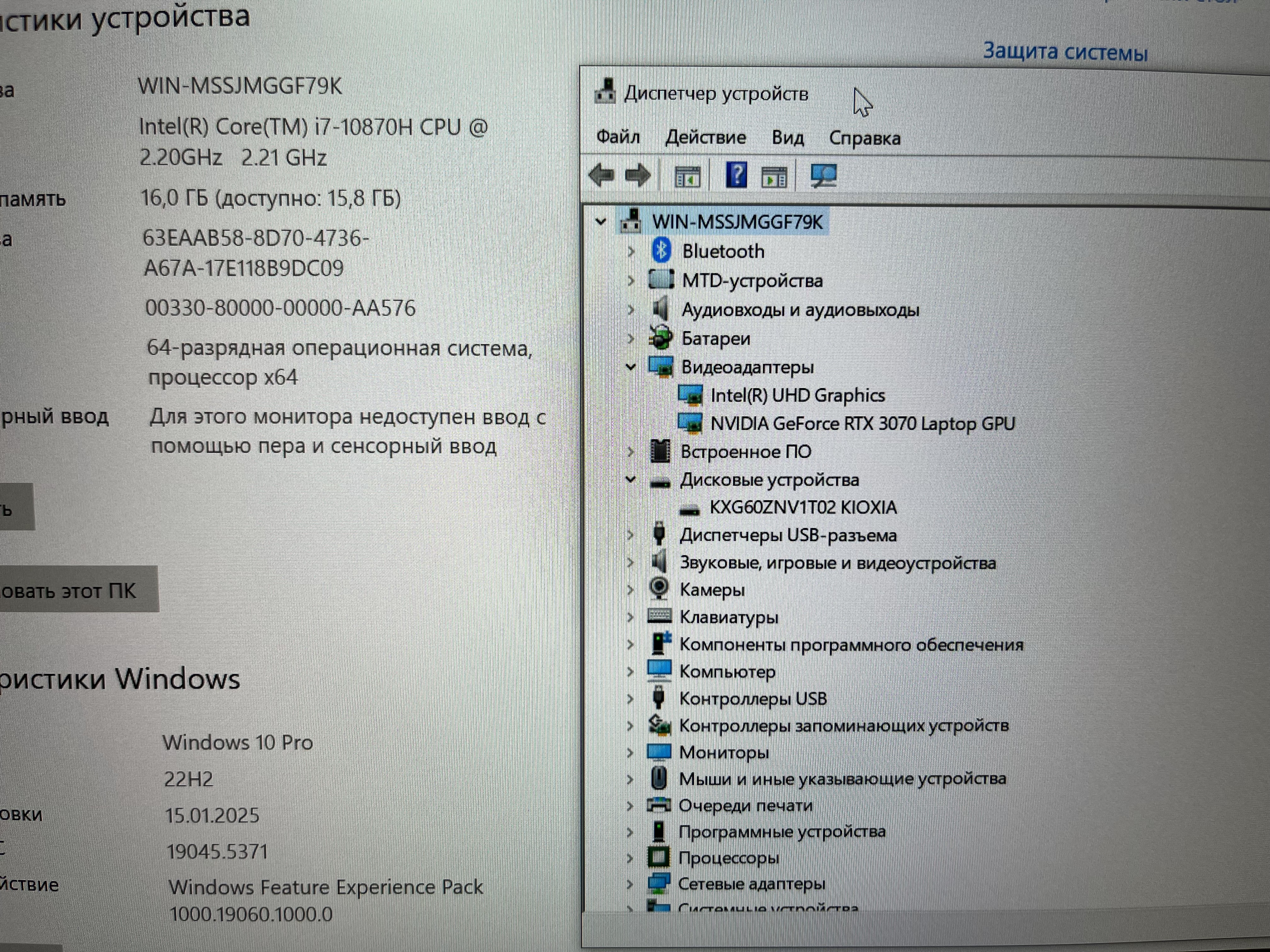Click the blue Help question mark icon

pyautogui.click(x=736, y=175)
